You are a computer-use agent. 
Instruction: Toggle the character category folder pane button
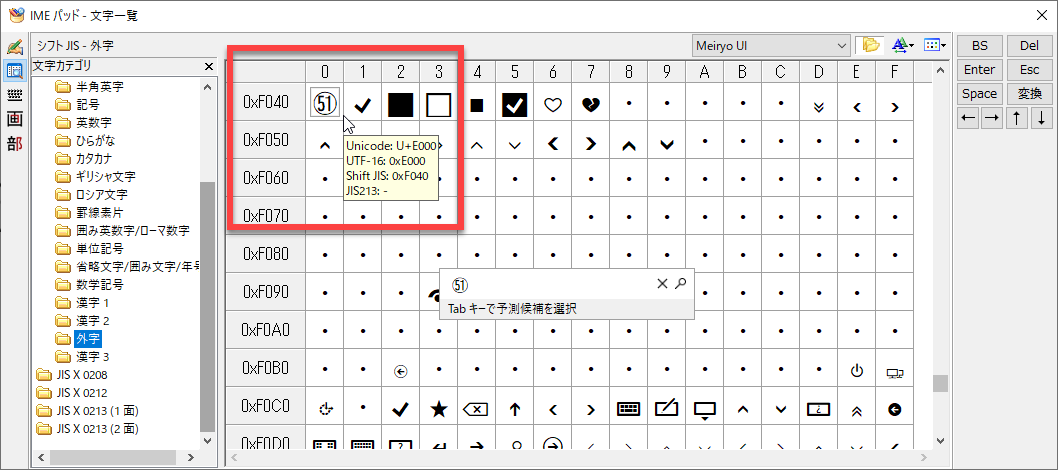[x=869, y=45]
